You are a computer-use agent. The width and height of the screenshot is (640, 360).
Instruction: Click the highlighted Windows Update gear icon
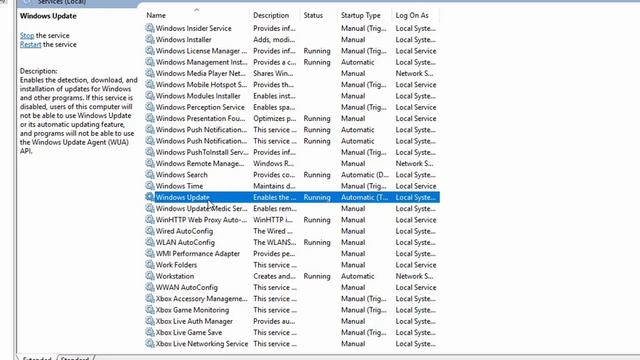(x=150, y=197)
